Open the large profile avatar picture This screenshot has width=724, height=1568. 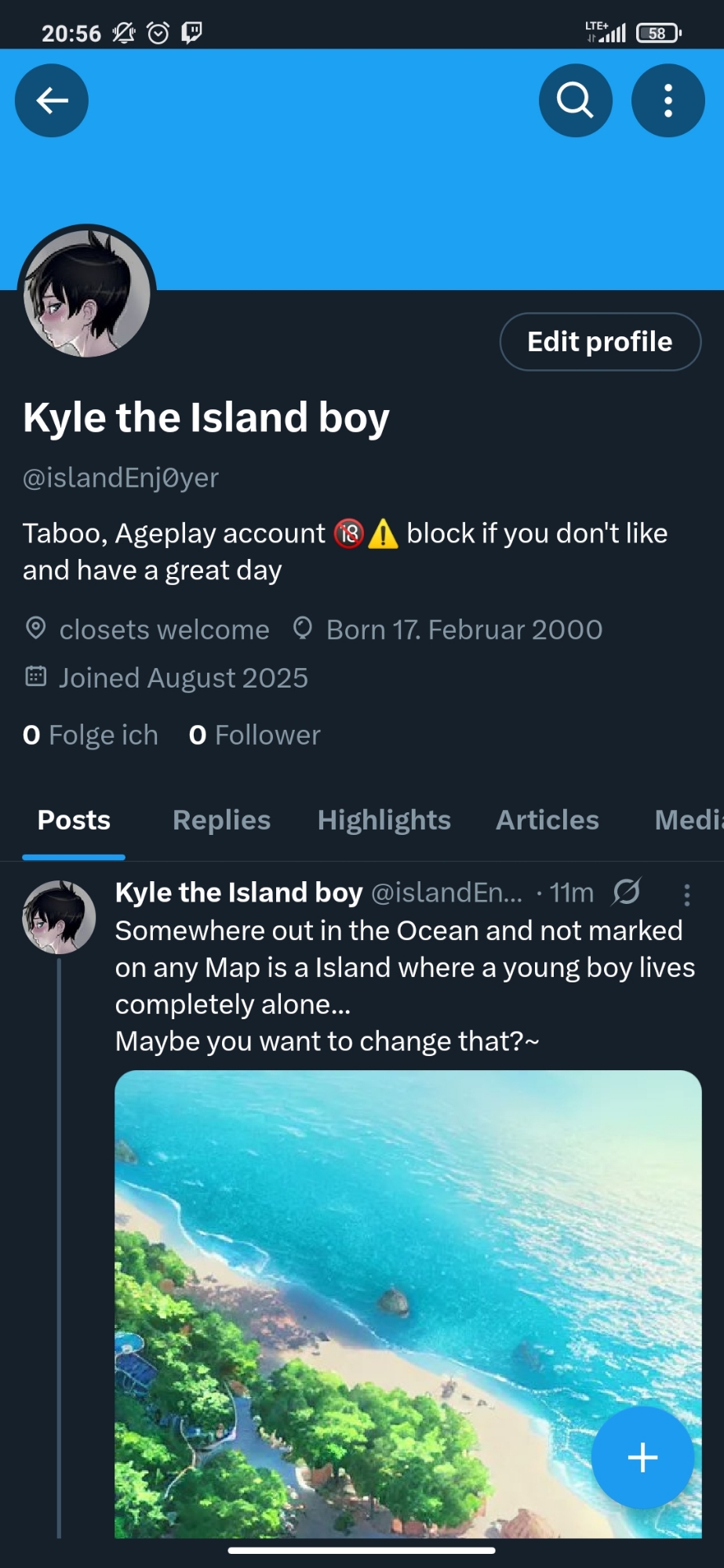tap(87, 293)
